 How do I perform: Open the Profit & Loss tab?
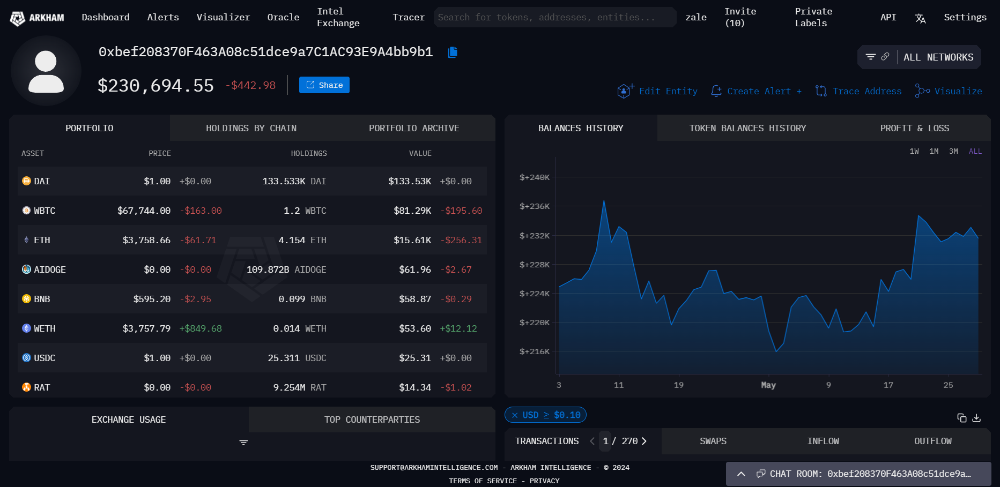pos(914,128)
